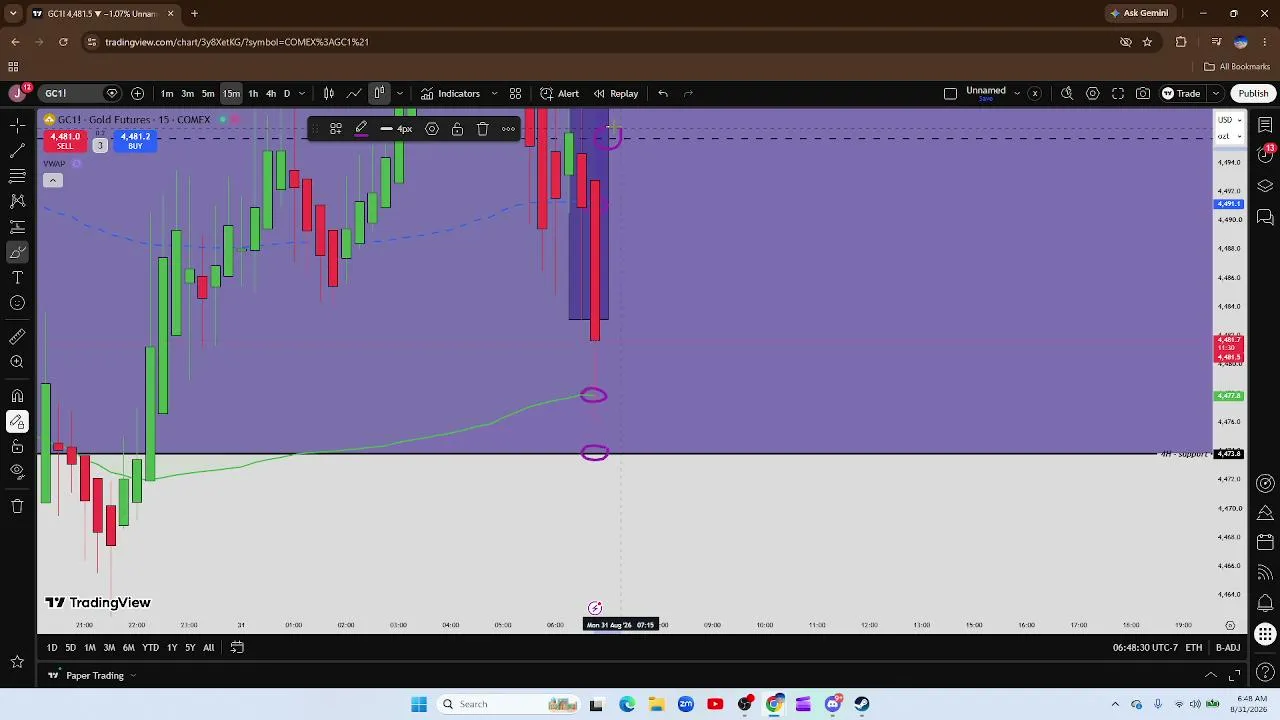Open more options in floating toolbar
Viewport: 1280px width, 720px height.
tap(509, 129)
